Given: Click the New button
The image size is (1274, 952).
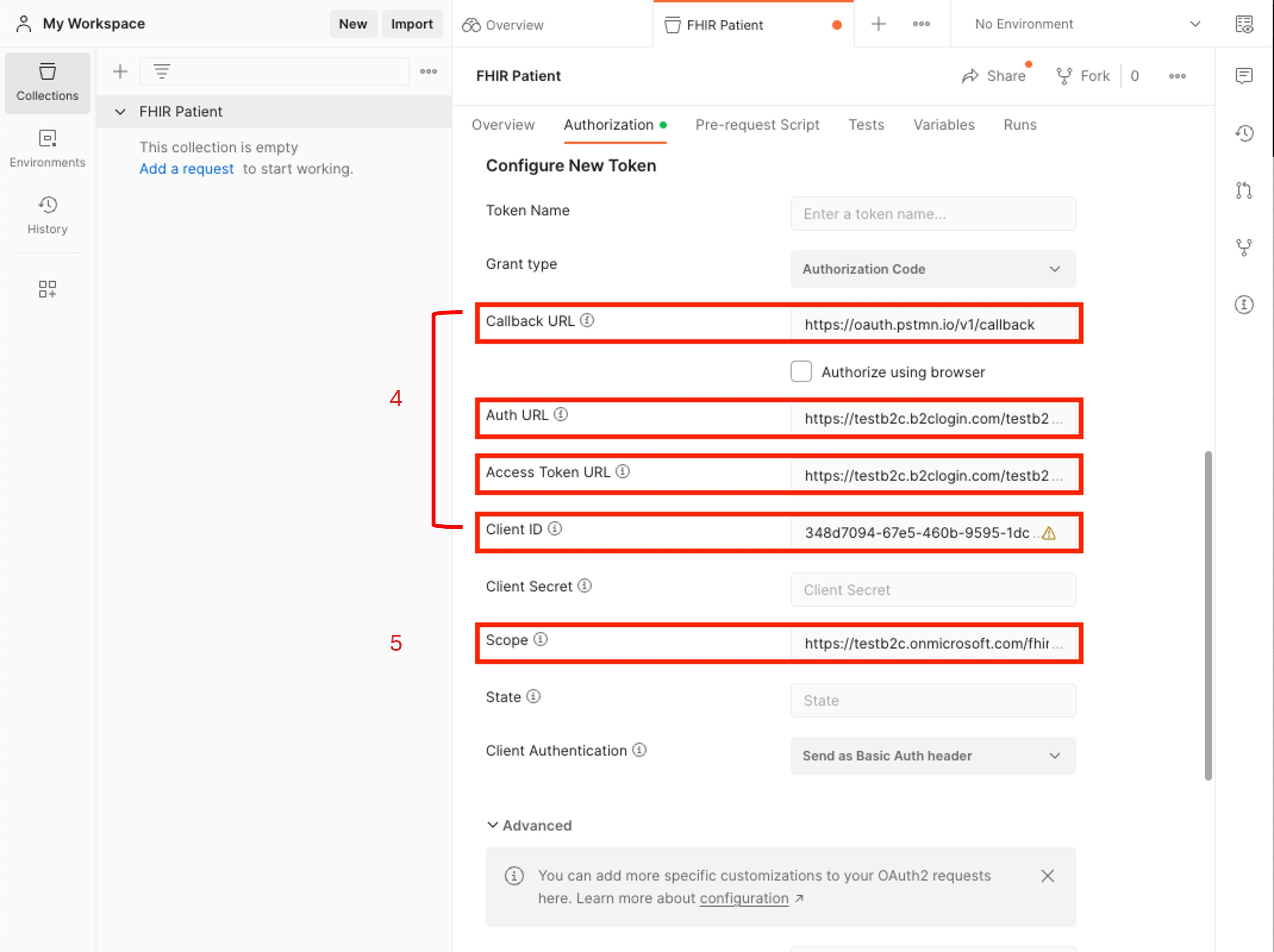Looking at the screenshot, I should (353, 24).
